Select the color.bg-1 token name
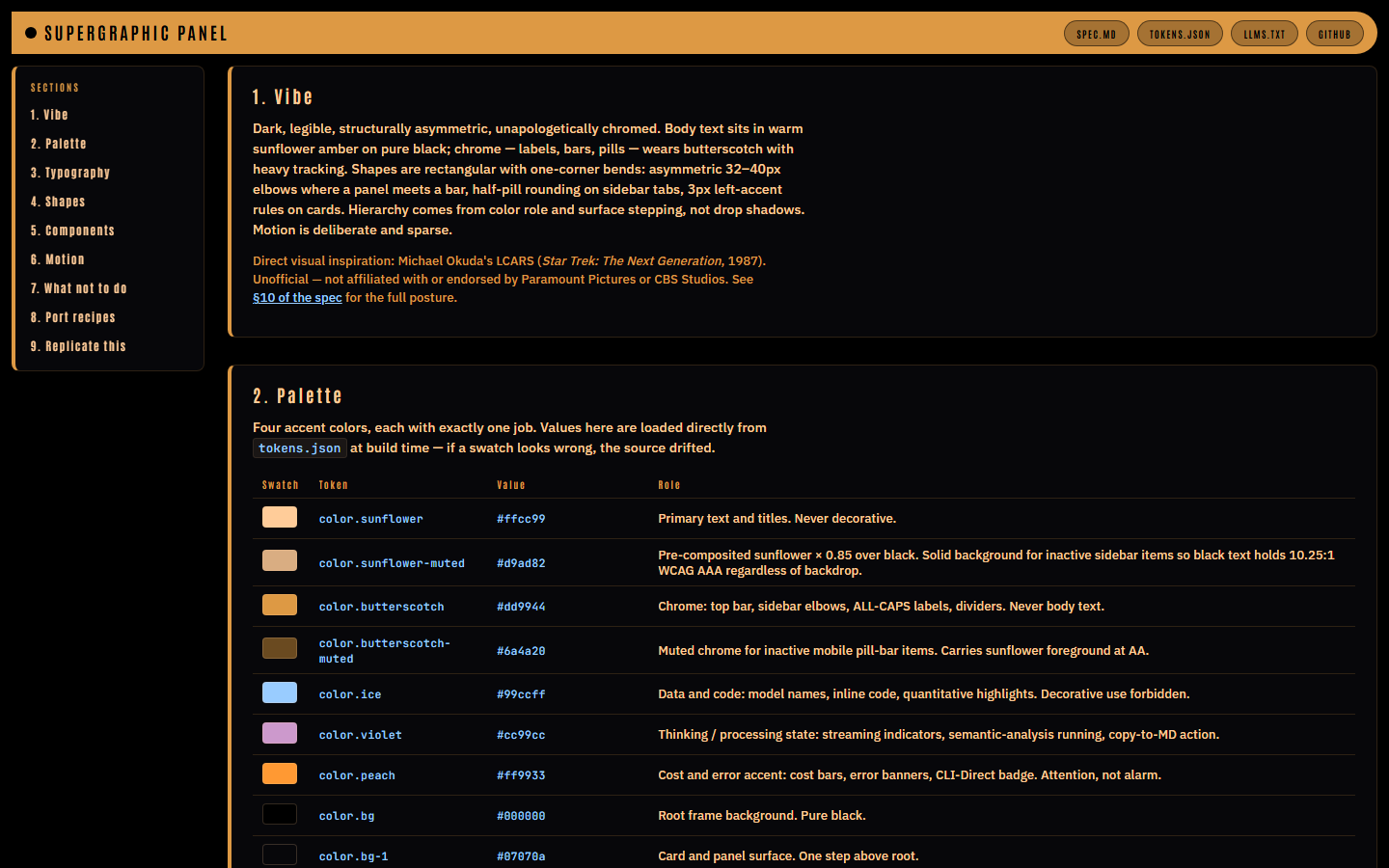The height and width of the screenshot is (868, 1389). [354, 856]
